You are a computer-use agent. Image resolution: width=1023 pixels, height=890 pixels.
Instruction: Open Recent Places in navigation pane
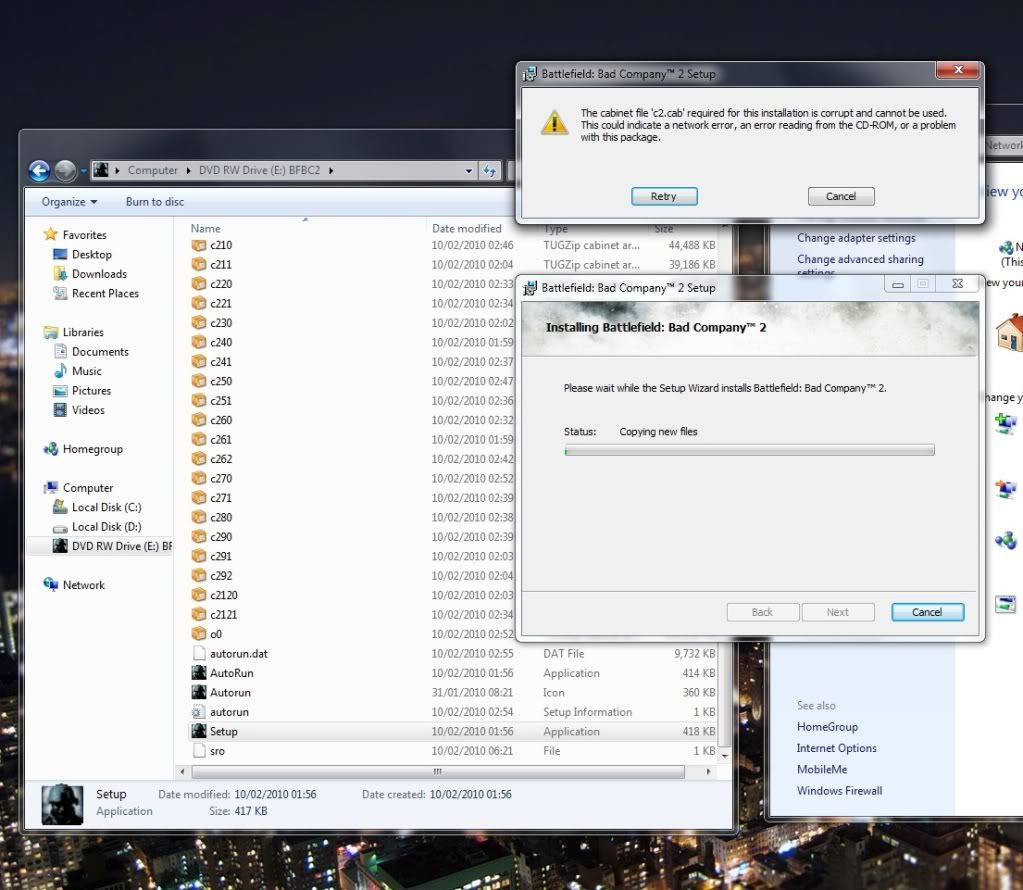(105, 294)
